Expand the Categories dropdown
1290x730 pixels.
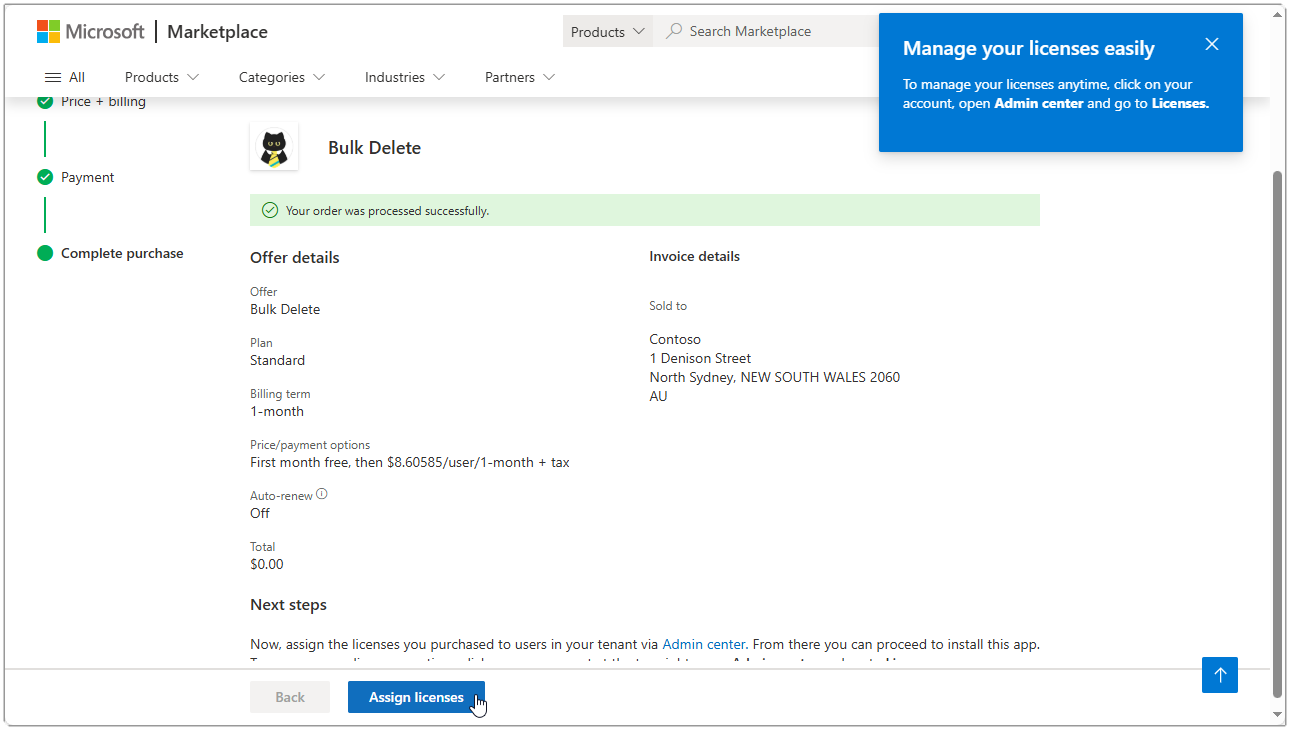tap(281, 77)
